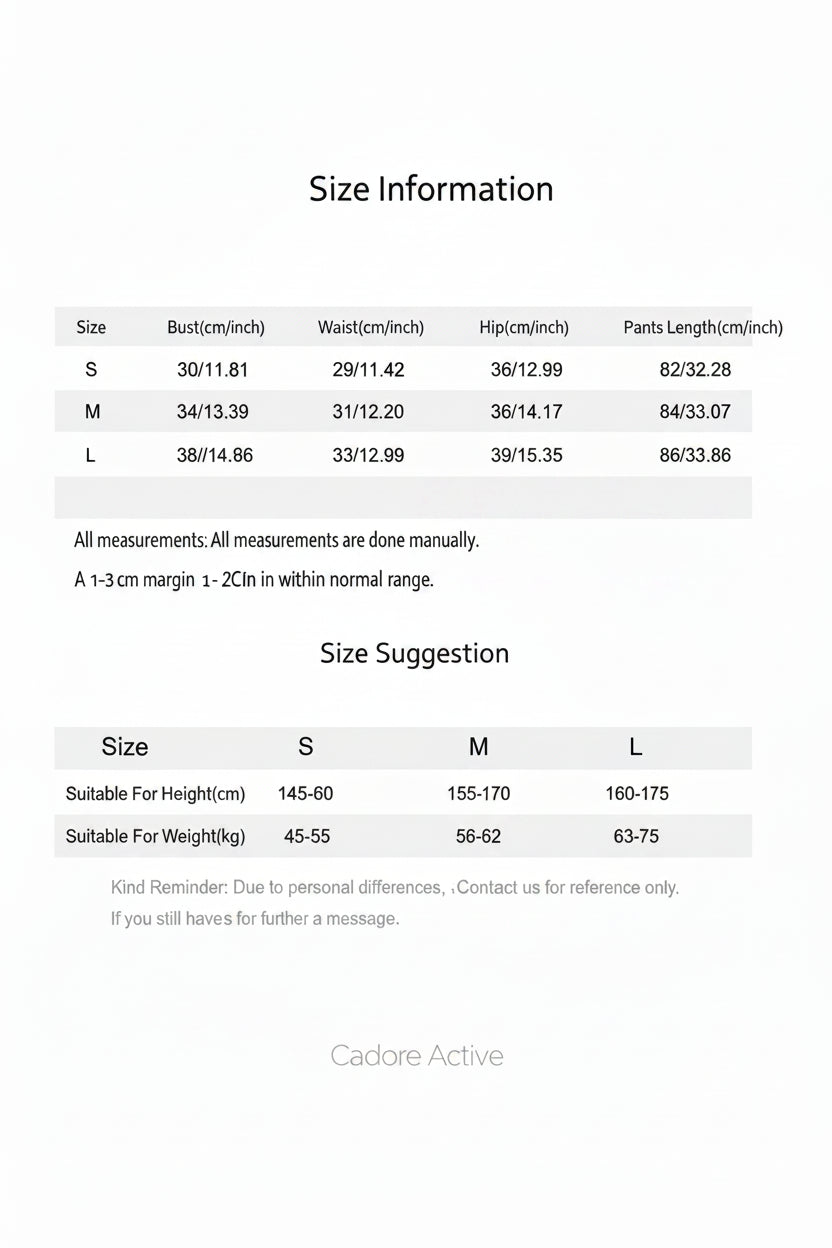Select the Suitable For Weight(kg) label
The image size is (832, 1248).
[x=155, y=836]
